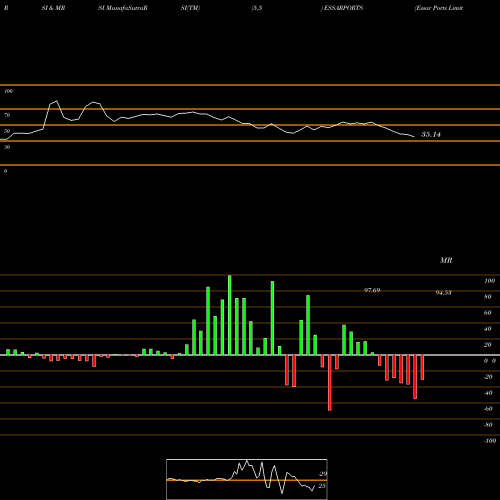This screenshot has width=500, height=500.
Task: Click the -29 value in mini chart
Action: tap(322, 474)
